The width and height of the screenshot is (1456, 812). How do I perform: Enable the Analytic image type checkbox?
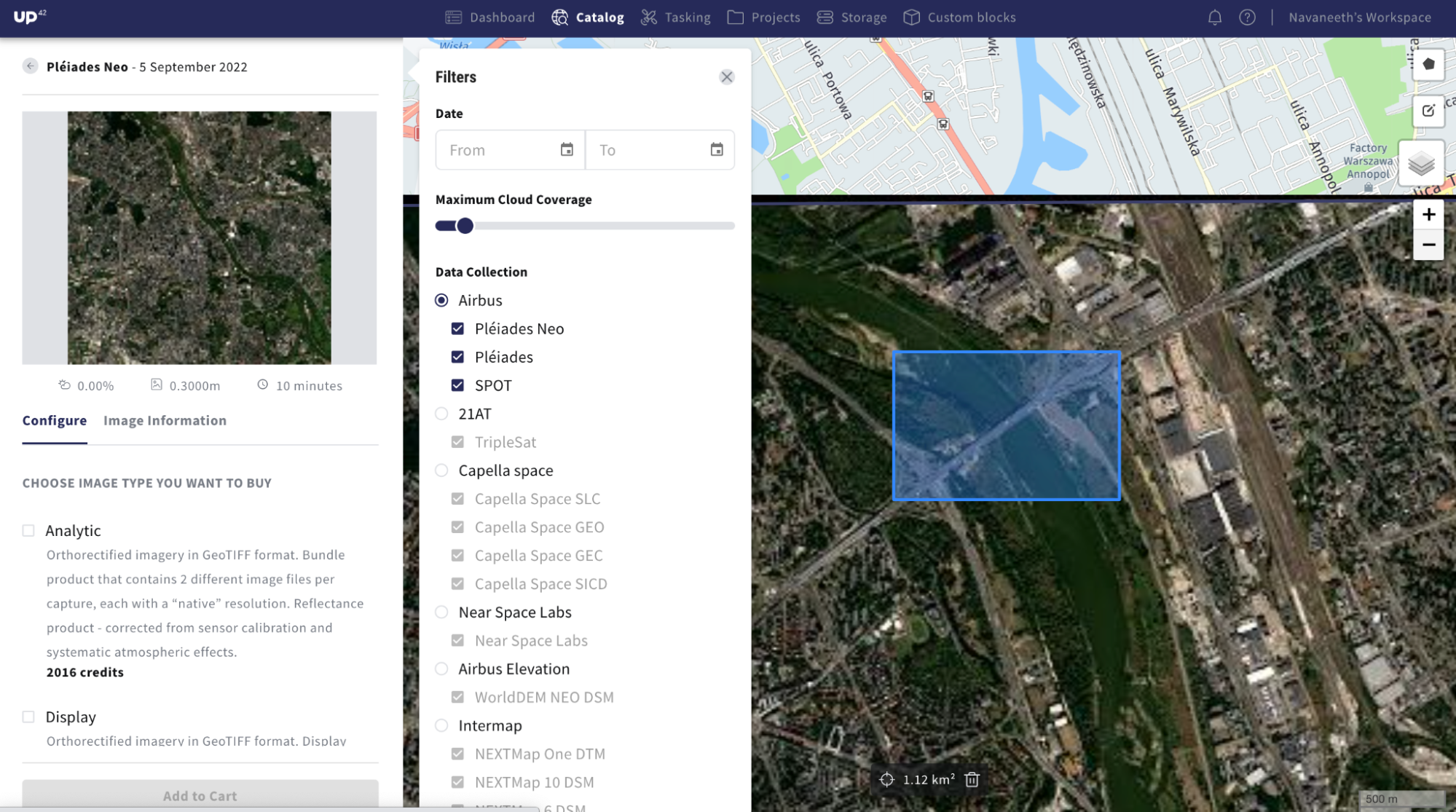pyautogui.click(x=28, y=531)
